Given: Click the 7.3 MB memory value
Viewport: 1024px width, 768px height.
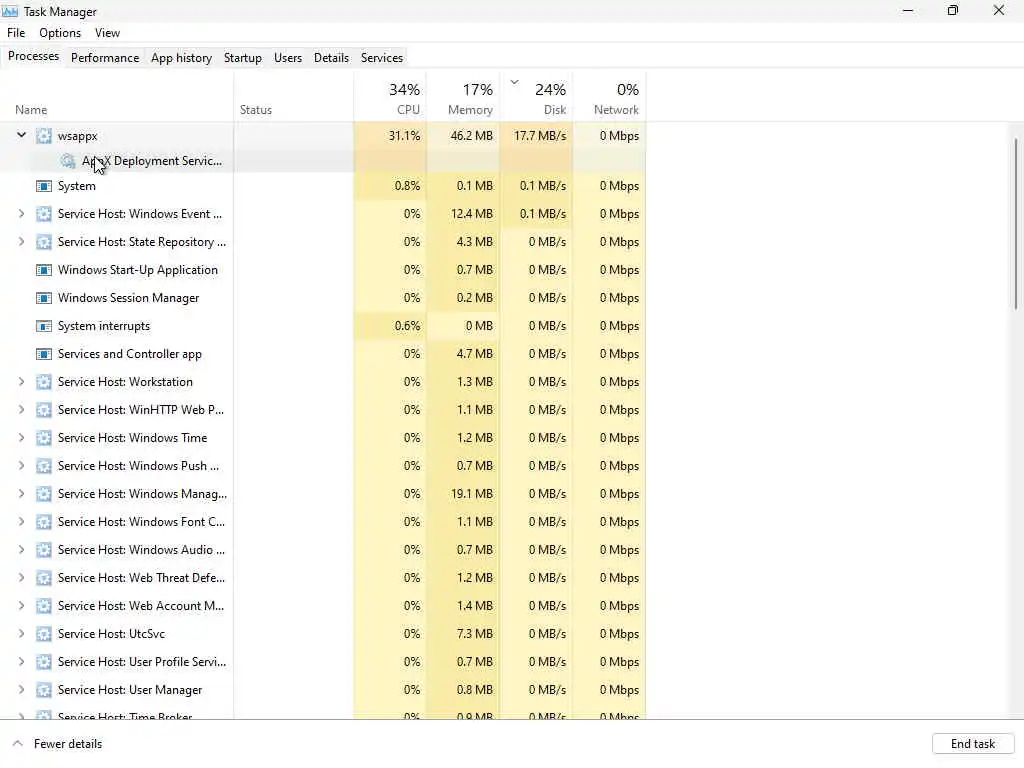Looking at the screenshot, I should (x=475, y=634).
